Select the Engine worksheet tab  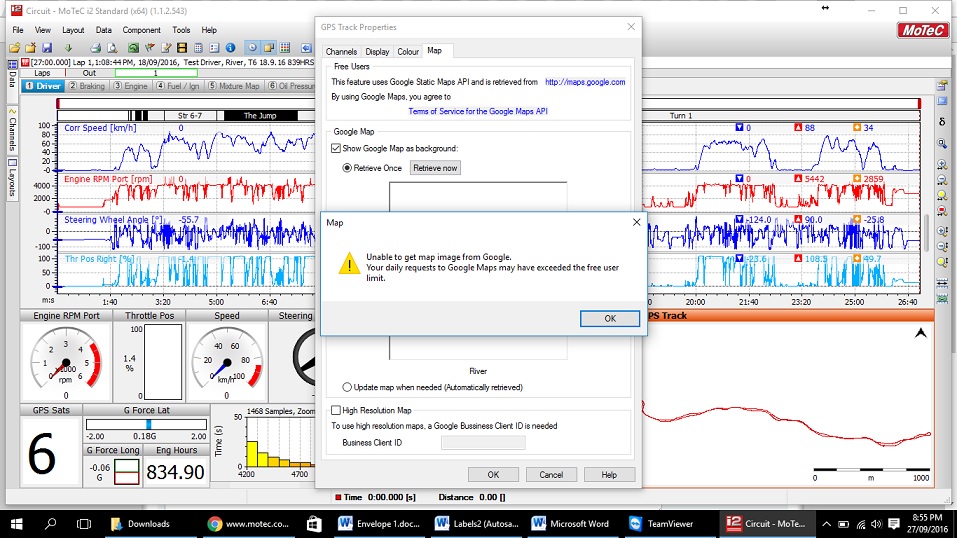[x=130, y=86]
